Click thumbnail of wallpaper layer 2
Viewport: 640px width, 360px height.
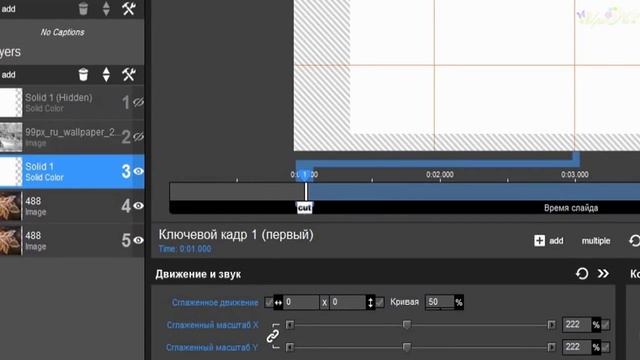(x=11, y=137)
